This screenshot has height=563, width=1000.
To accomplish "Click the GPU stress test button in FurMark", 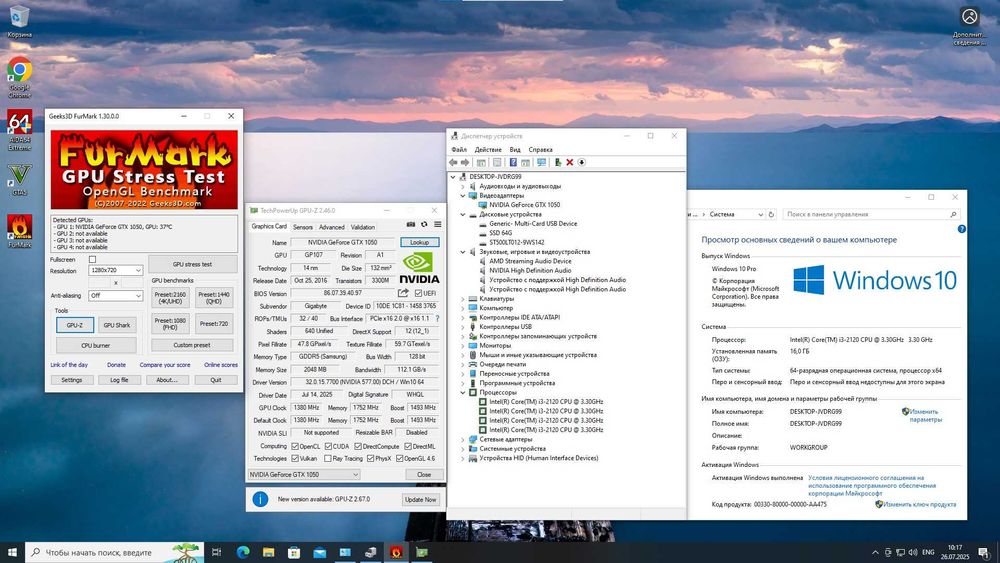I will [x=193, y=264].
